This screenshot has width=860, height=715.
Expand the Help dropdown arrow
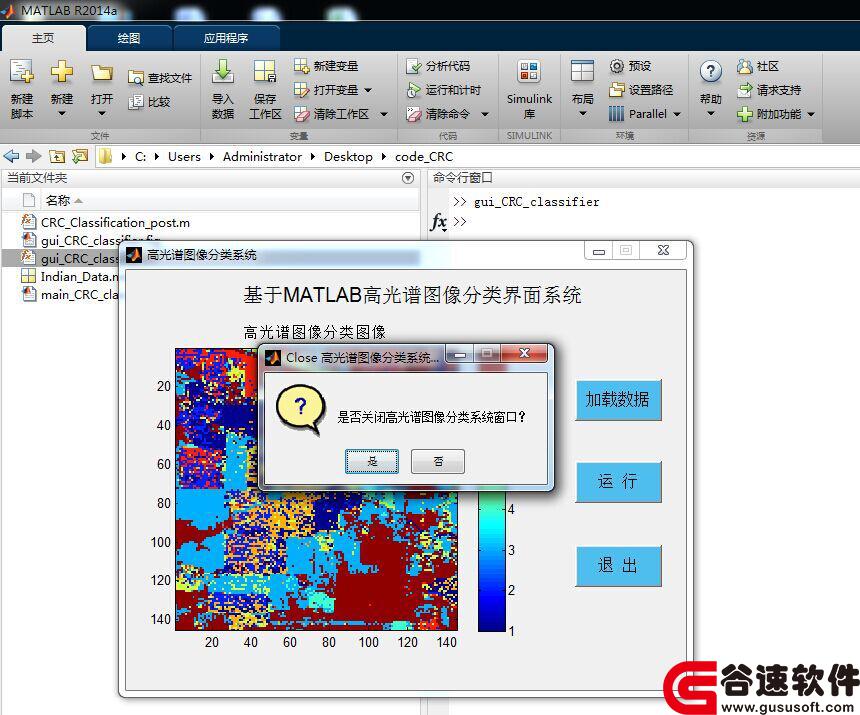pyautogui.click(x=711, y=114)
